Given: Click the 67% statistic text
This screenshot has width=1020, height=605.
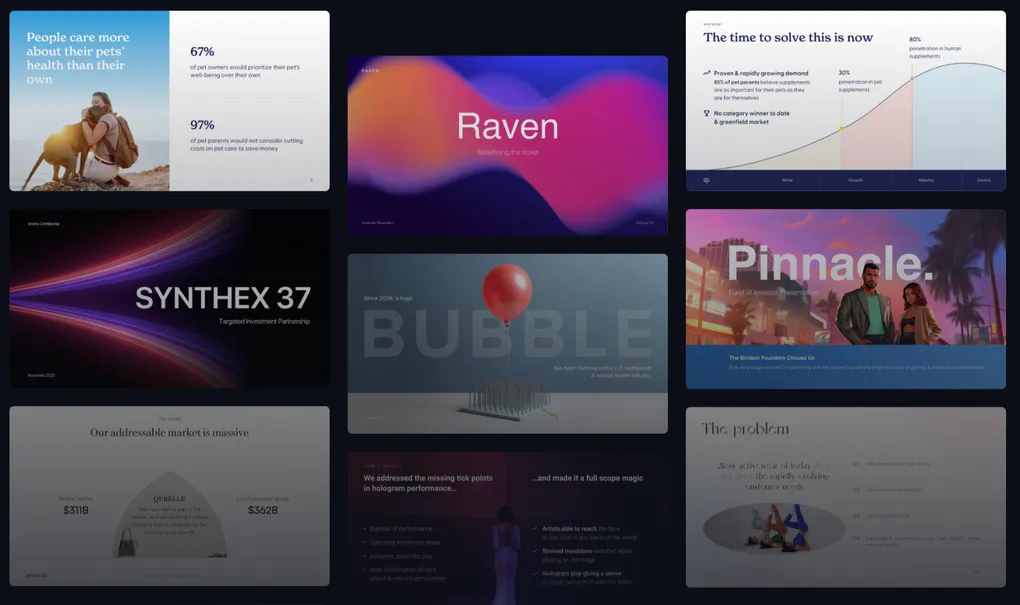Looking at the screenshot, I should click(202, 51).
